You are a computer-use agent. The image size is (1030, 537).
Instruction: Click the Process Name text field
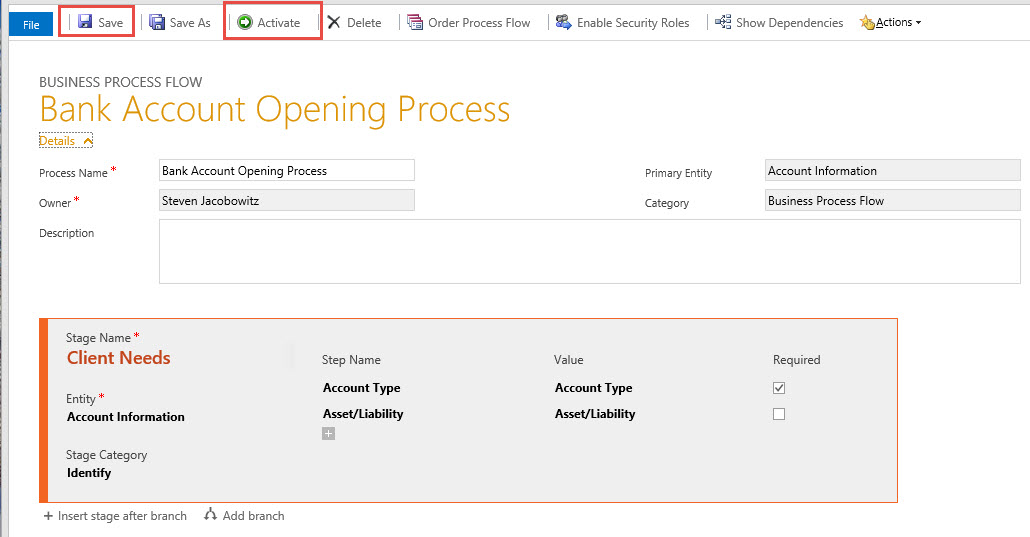tap(286, 171)
